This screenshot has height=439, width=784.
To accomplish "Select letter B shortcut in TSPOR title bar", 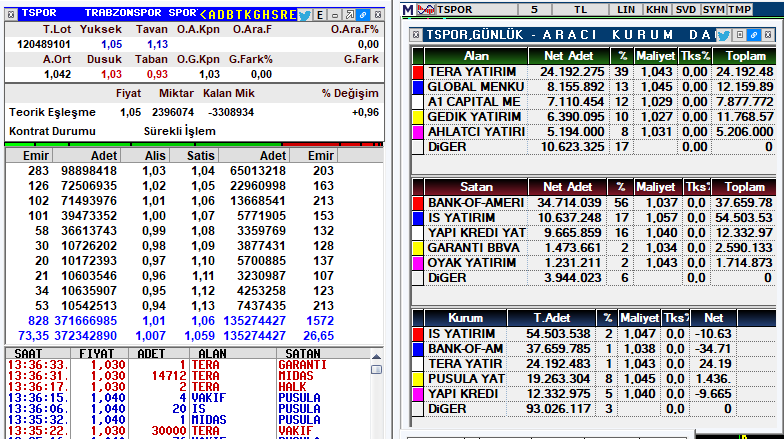I will pyautogui.click(x=231, y=15).
